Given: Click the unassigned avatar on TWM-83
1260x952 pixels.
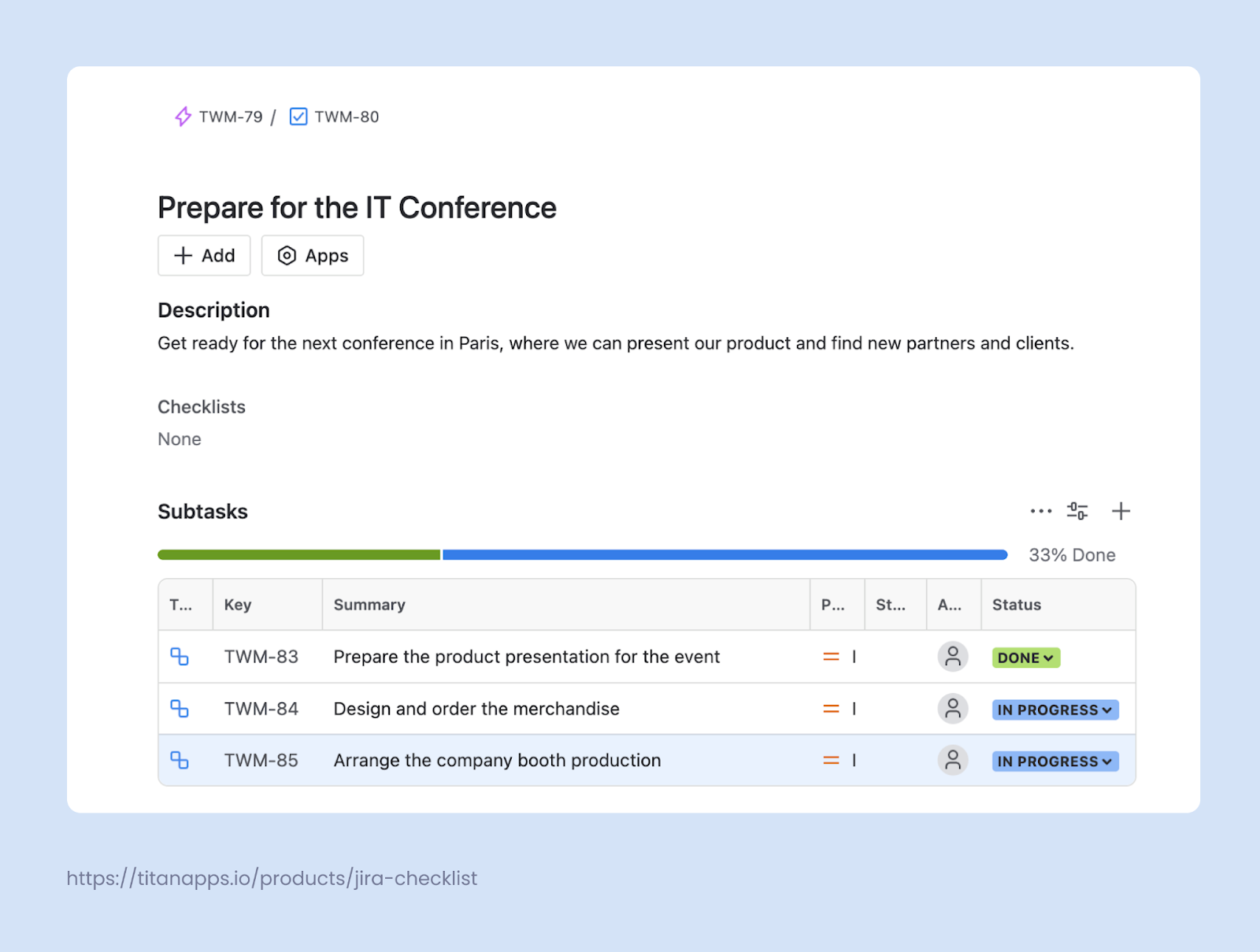Looking at the screenshot, I should click(x=953, y=657).
